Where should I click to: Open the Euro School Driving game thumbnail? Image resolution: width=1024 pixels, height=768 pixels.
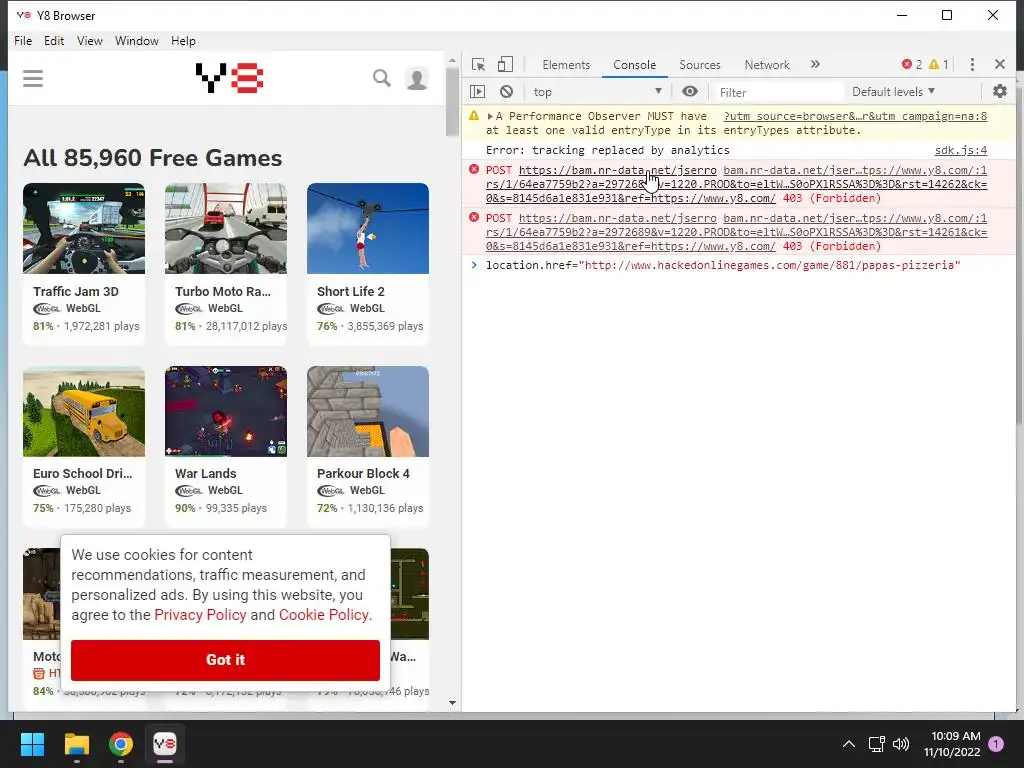[x=84, y=411]
